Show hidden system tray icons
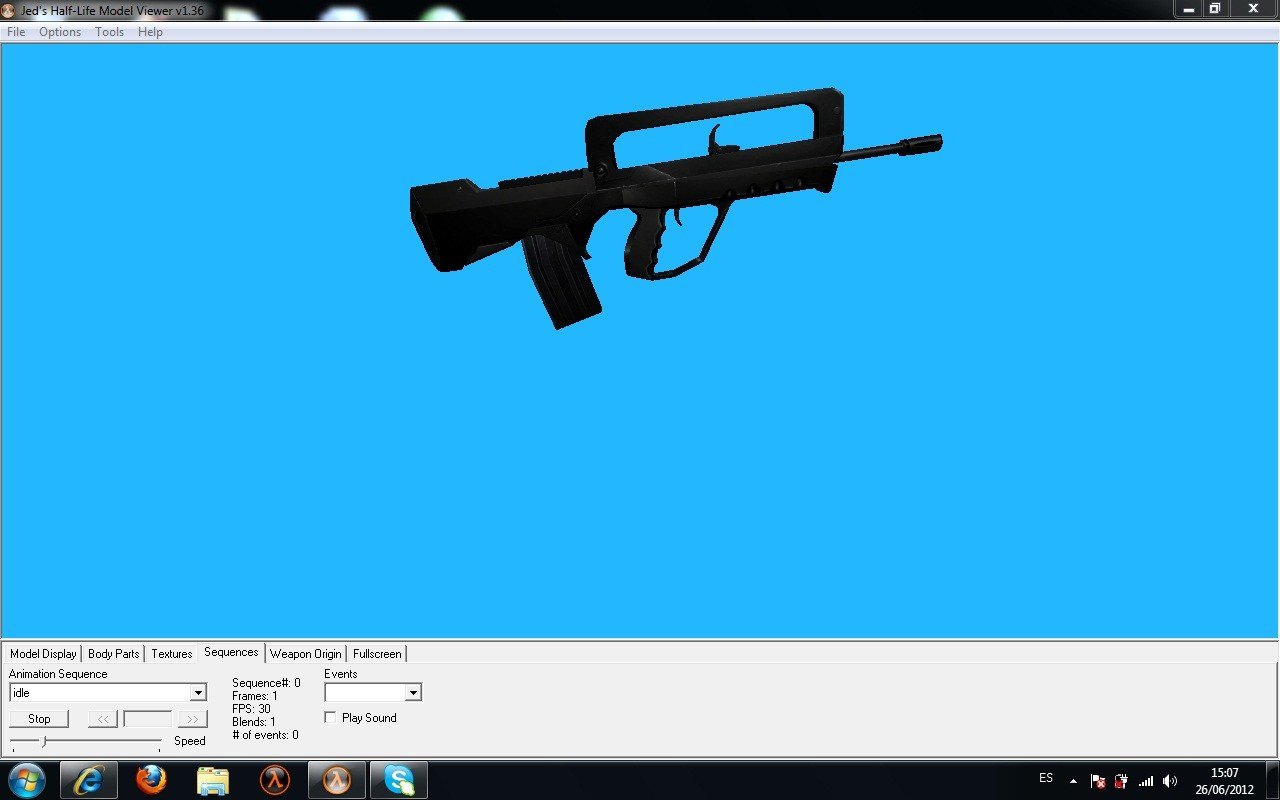The width and height of the screenshot is (1280, 800). click(1073, 781)
